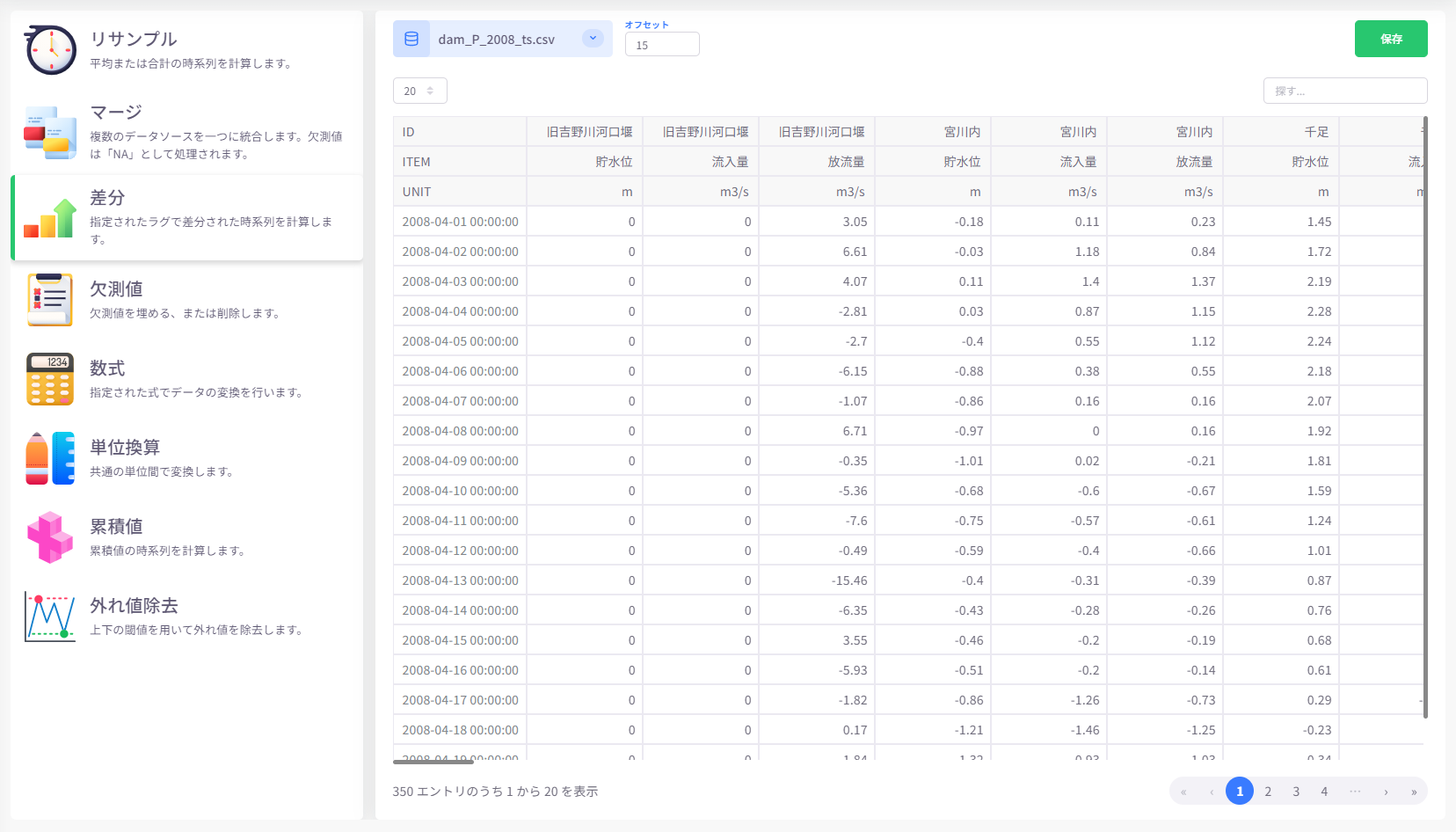Open the rows-per-page selector showing 20
The image size is (1456, 832).
pyautogui.click(x=420, y=91)
